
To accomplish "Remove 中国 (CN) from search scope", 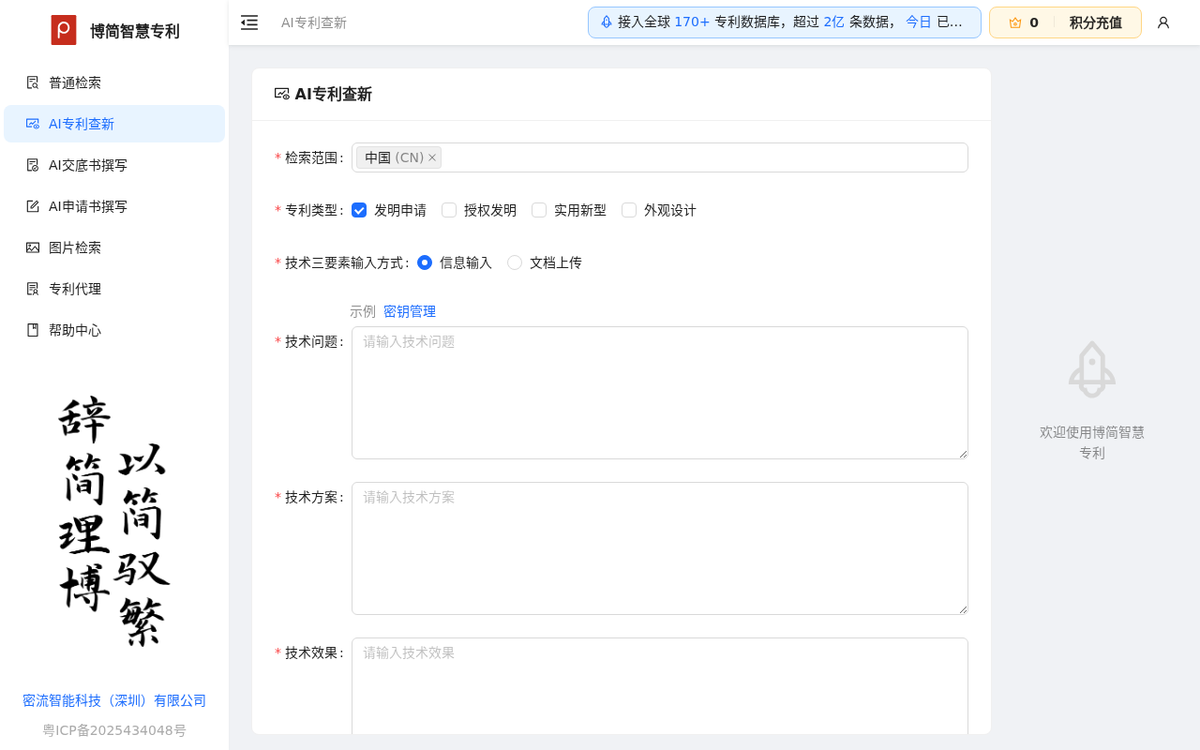I will coord(432,157).
